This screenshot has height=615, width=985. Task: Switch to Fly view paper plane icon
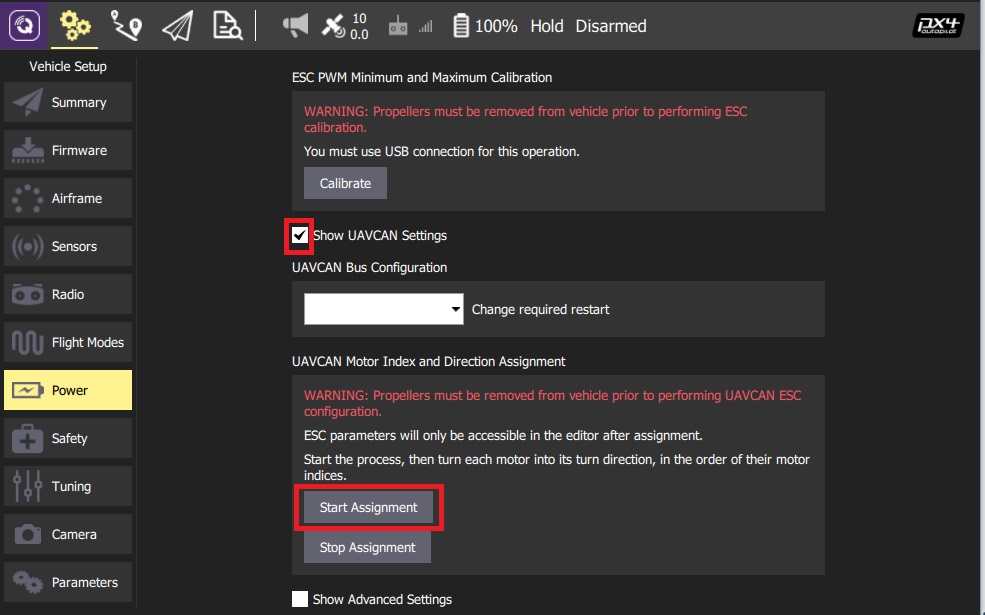(178, 26)
